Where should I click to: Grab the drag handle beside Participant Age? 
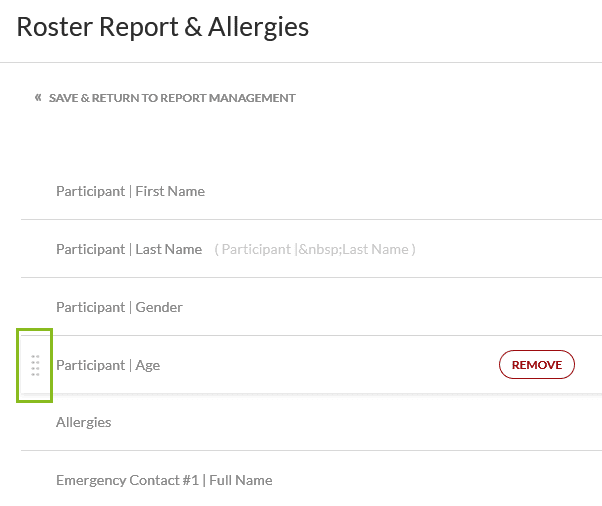tap(35, 365)
